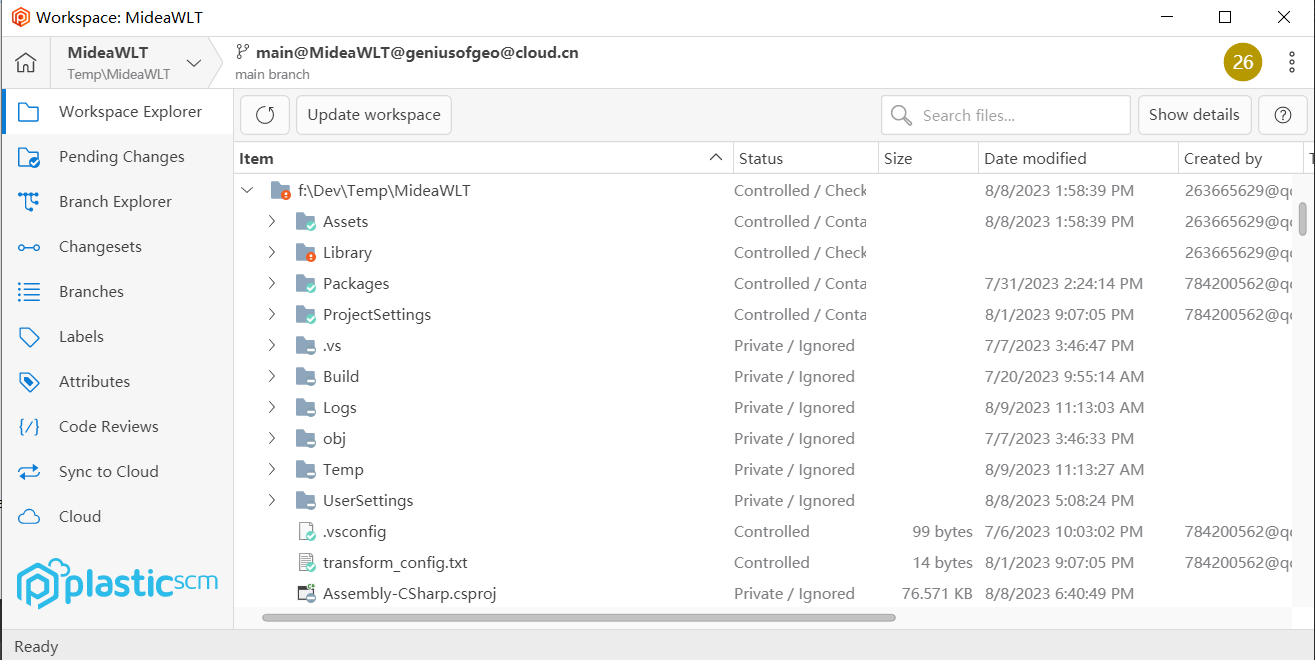
Task: Click the Search files input field
Action: [x=1020, y=115]
